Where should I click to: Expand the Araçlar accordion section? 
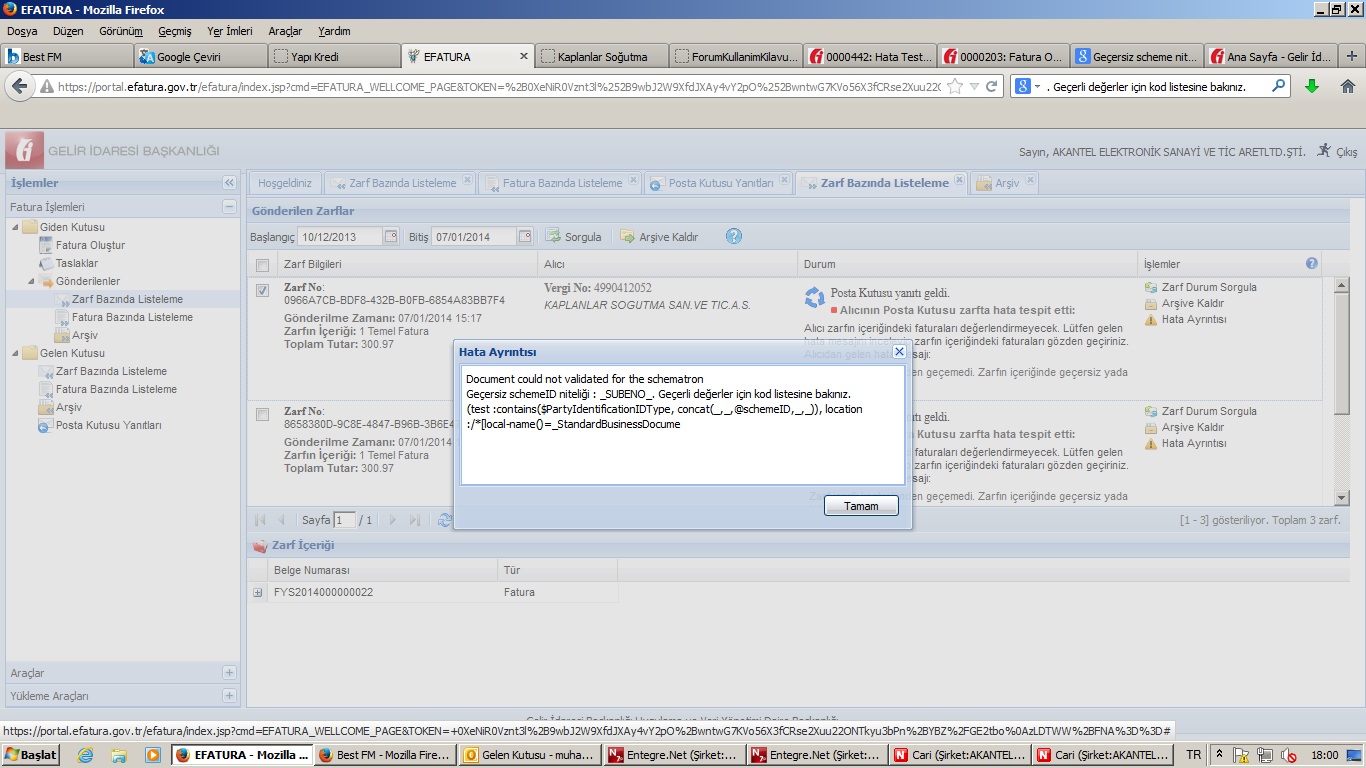229,673
